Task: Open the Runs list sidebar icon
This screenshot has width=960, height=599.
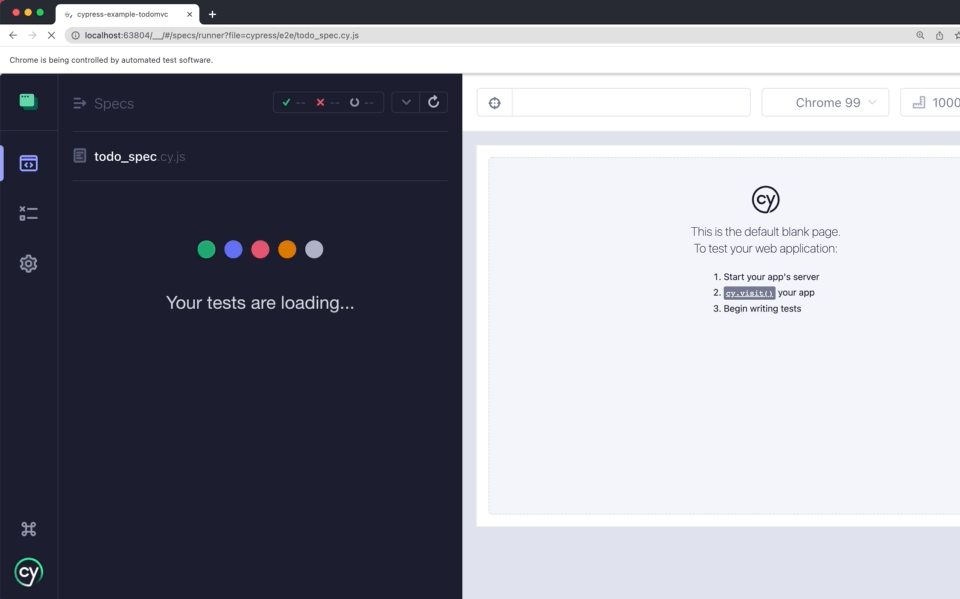Action: [x=28, y=214]
